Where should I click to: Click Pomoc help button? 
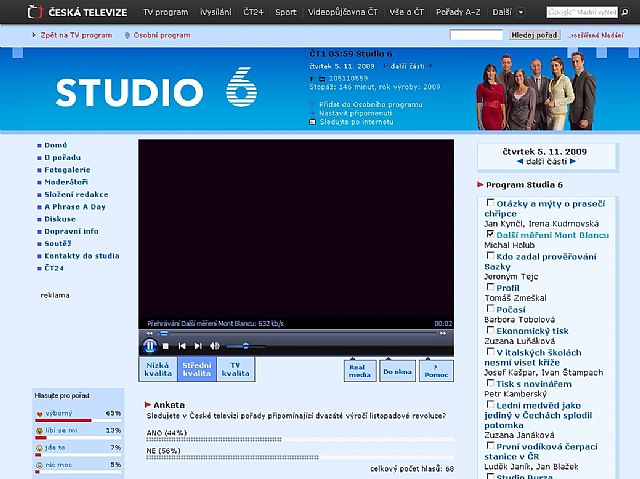(x=436, y=371)
